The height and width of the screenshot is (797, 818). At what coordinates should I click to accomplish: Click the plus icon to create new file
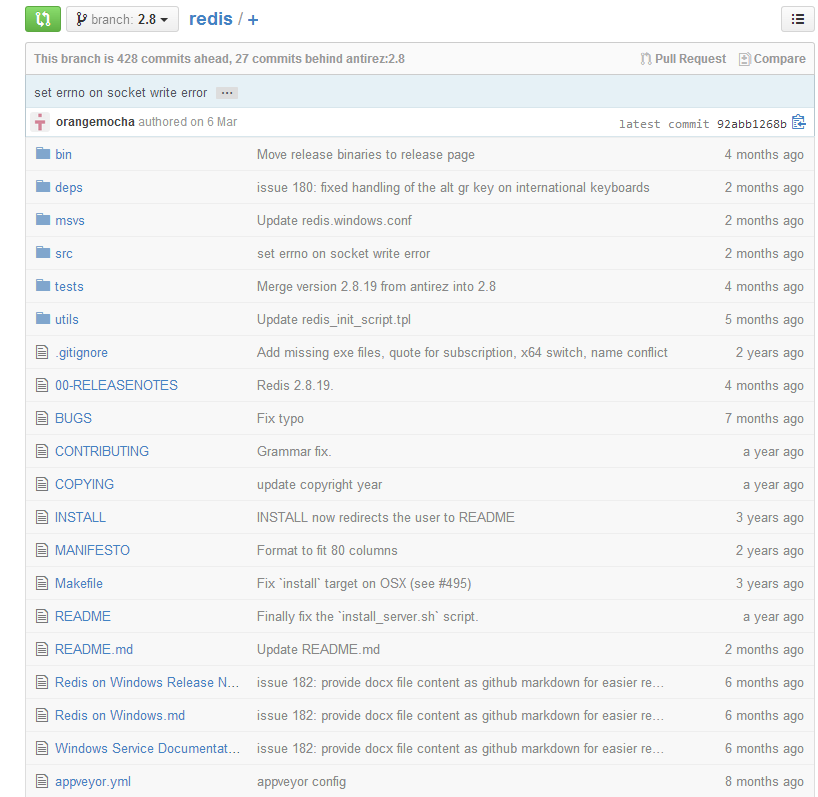click(253, 20)
